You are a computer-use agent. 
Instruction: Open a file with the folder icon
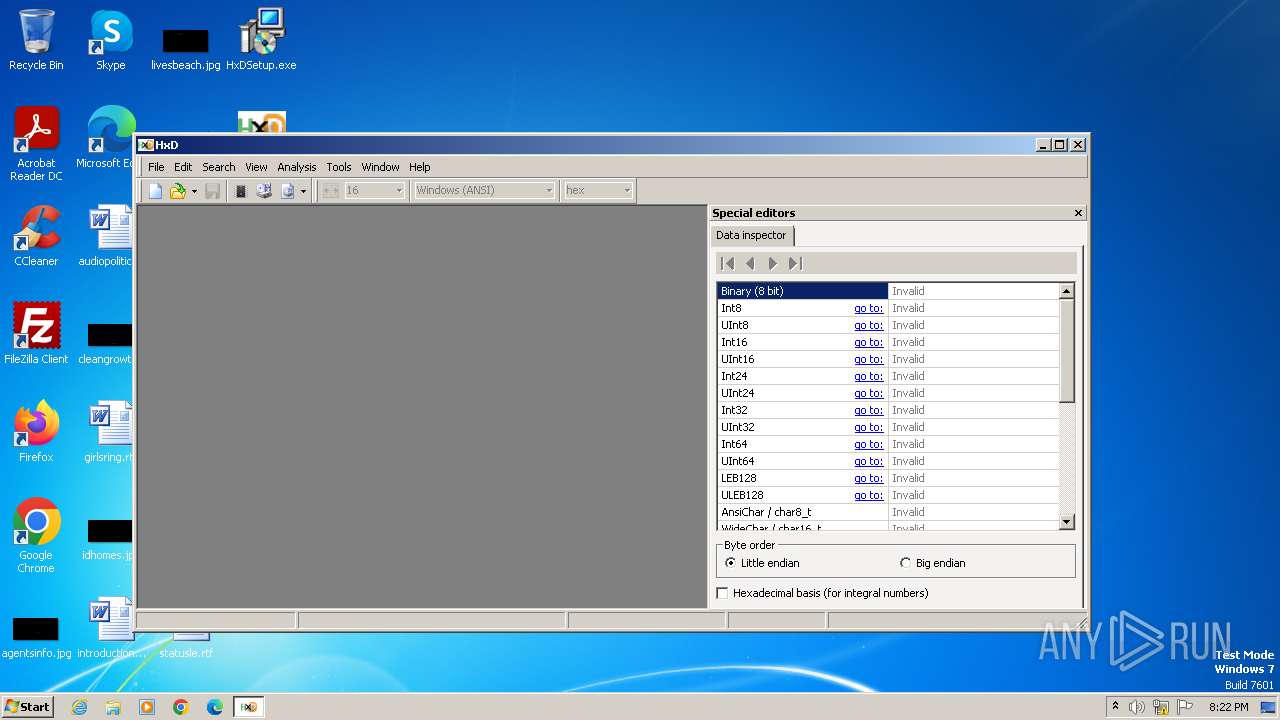click(177, 191)
